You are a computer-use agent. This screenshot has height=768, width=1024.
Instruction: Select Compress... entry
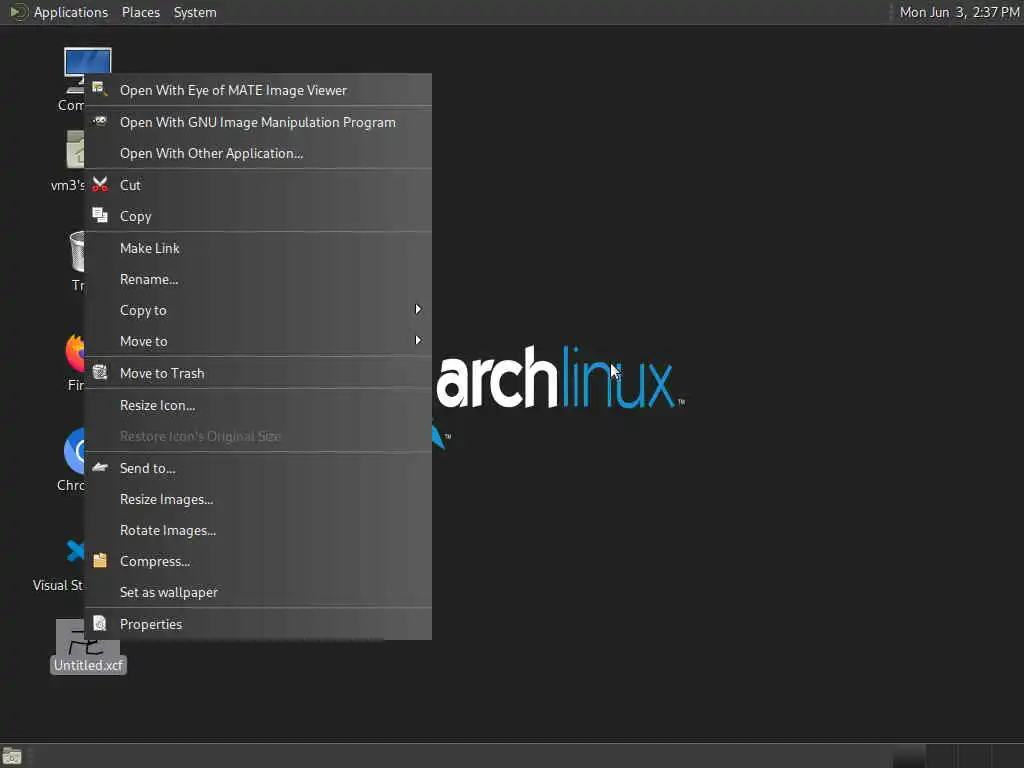258,562
